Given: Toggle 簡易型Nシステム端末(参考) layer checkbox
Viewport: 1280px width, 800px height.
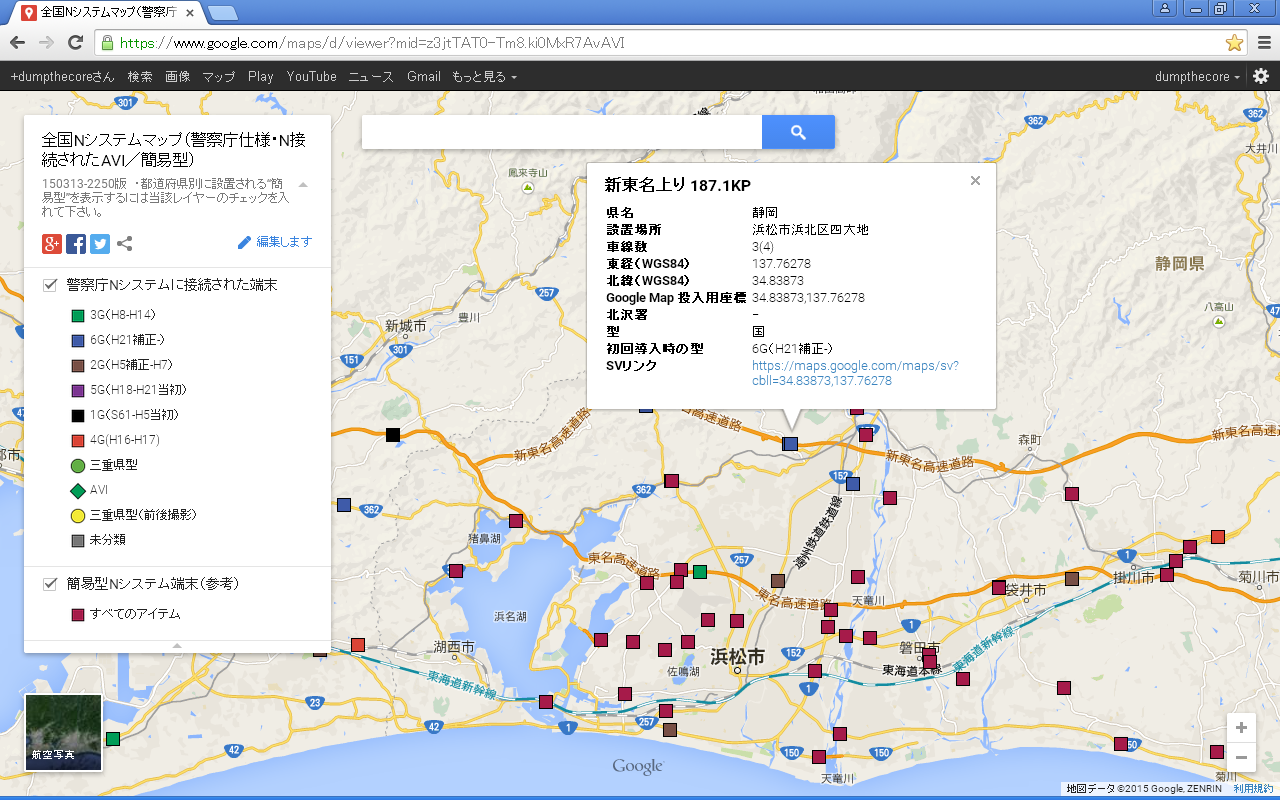Looking at the screenshot, I should [x=50, y=583].
